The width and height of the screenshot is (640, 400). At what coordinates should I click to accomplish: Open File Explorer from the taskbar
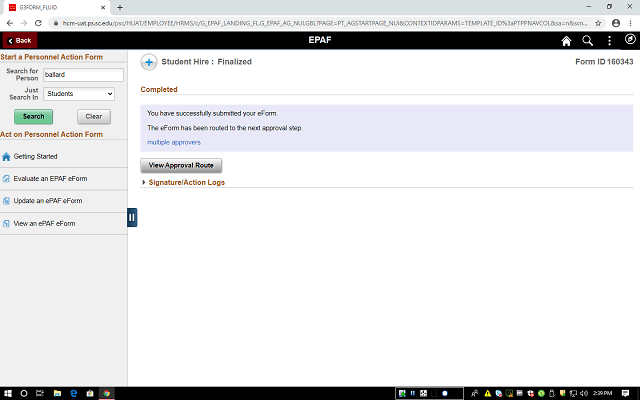(57, 393)
